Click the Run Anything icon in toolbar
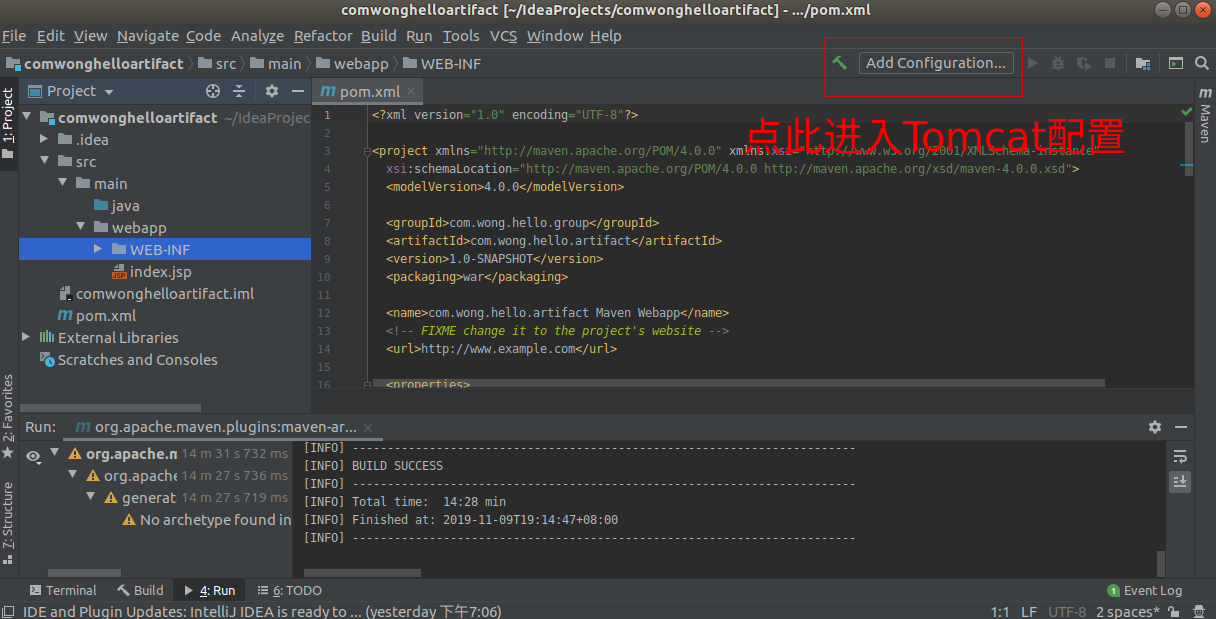This screenshot has height=619, width=1216. tap(1176, 63)
